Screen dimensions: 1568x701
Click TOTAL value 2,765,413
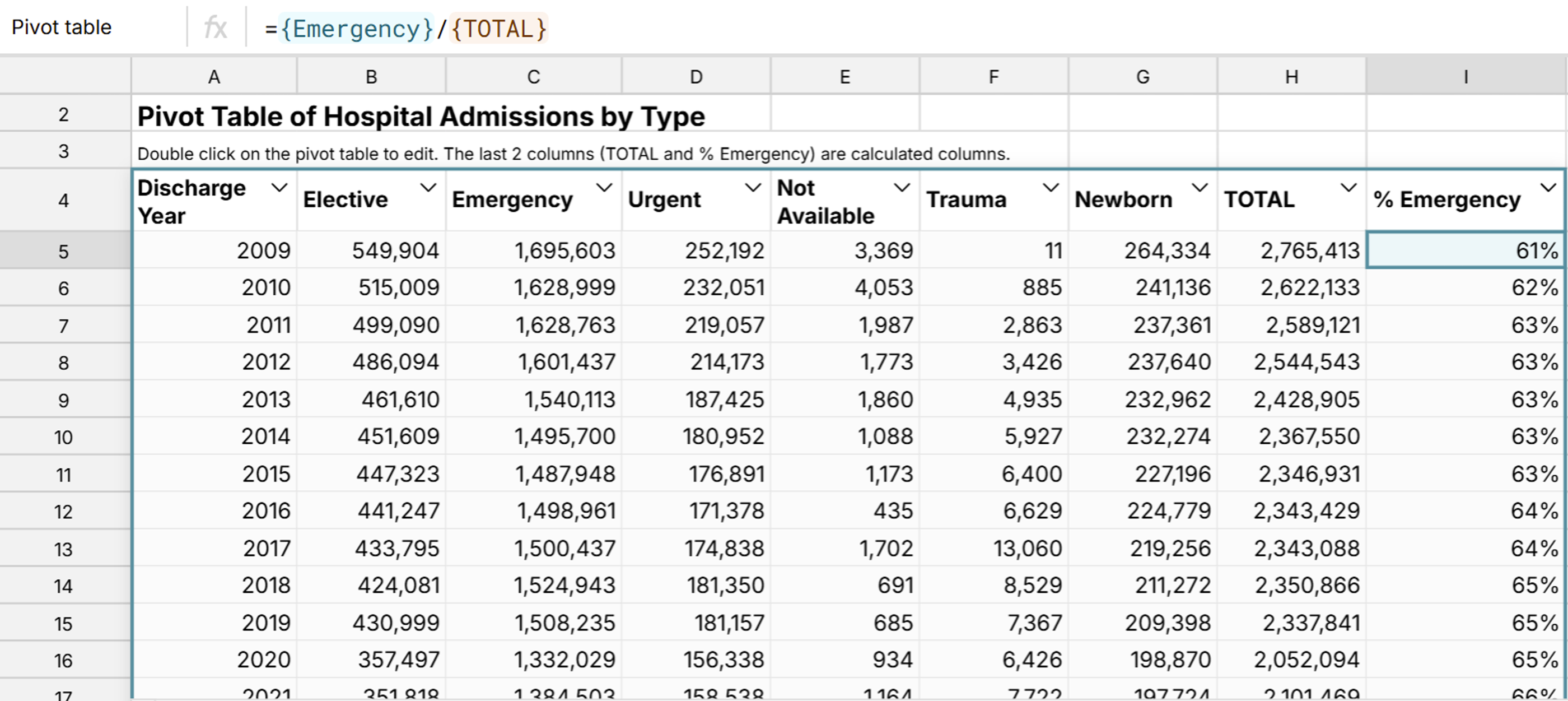tap(1292, 250)
